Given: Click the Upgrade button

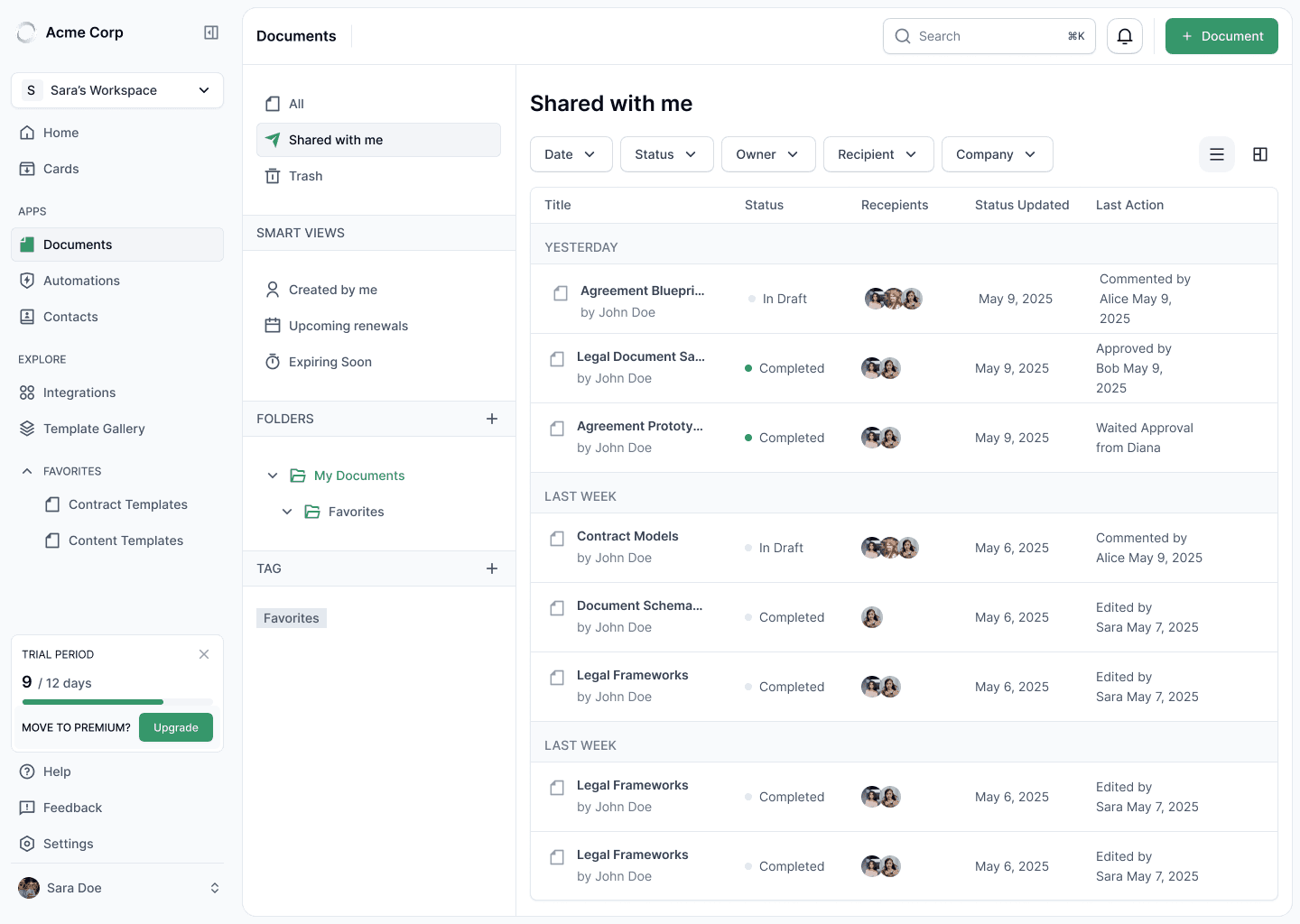Looking at the screenshot, I should point(176,727).
